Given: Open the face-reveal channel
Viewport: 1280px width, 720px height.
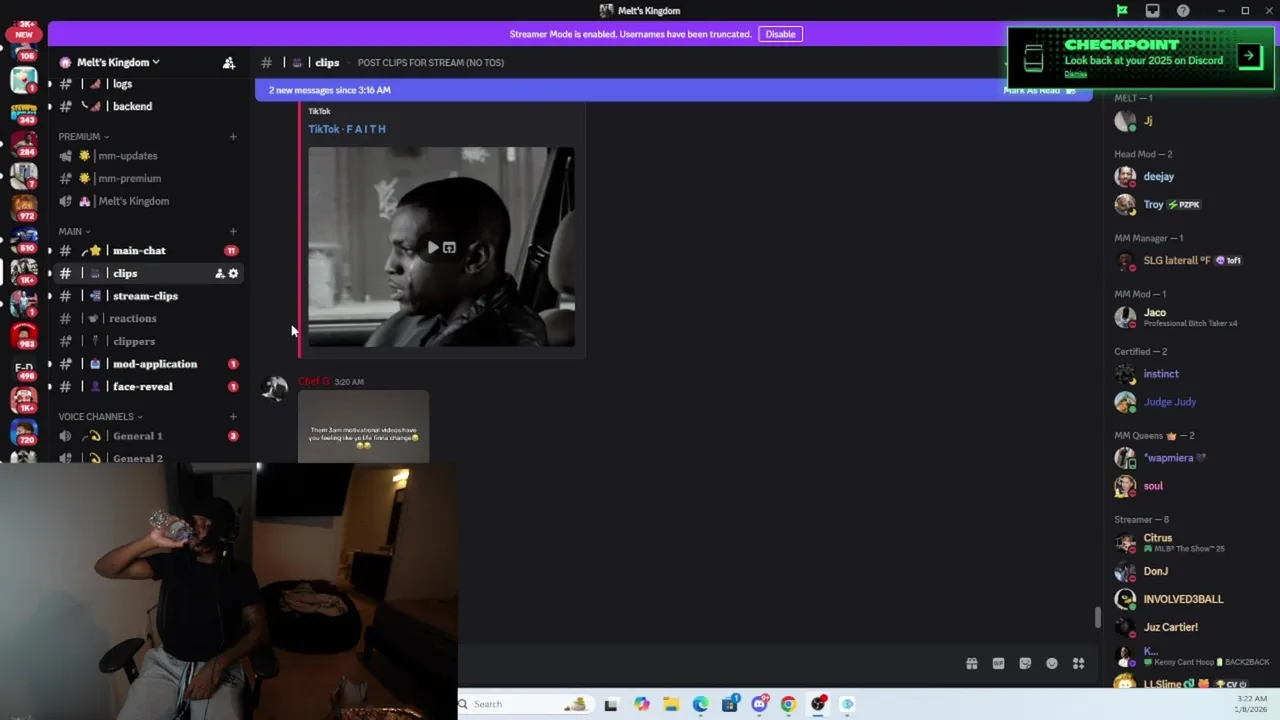Looking at the screenshot, I should pyautogui.click(x=144, y=386).
